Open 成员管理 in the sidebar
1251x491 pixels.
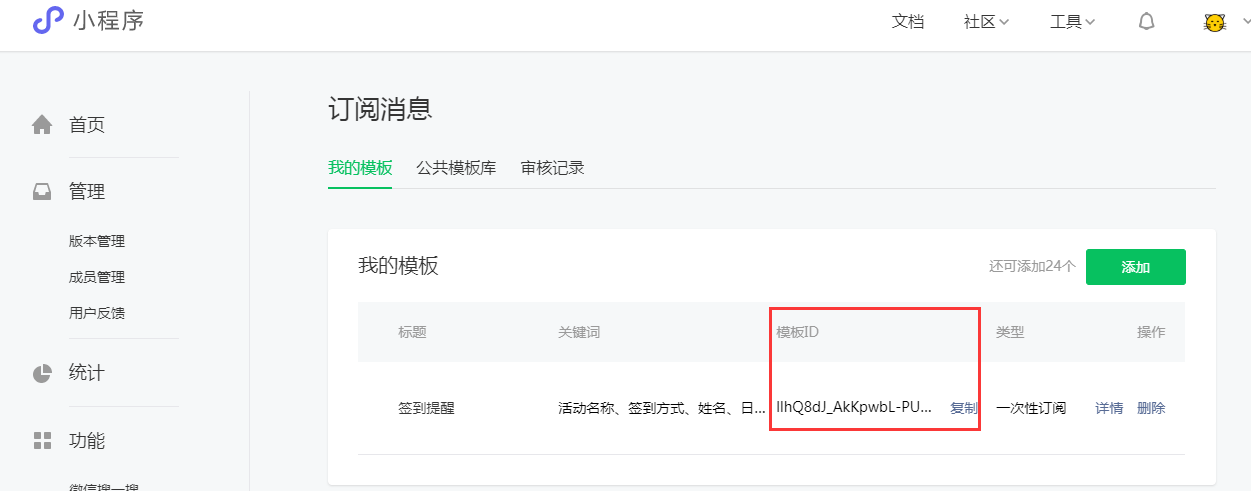[97, 277]
